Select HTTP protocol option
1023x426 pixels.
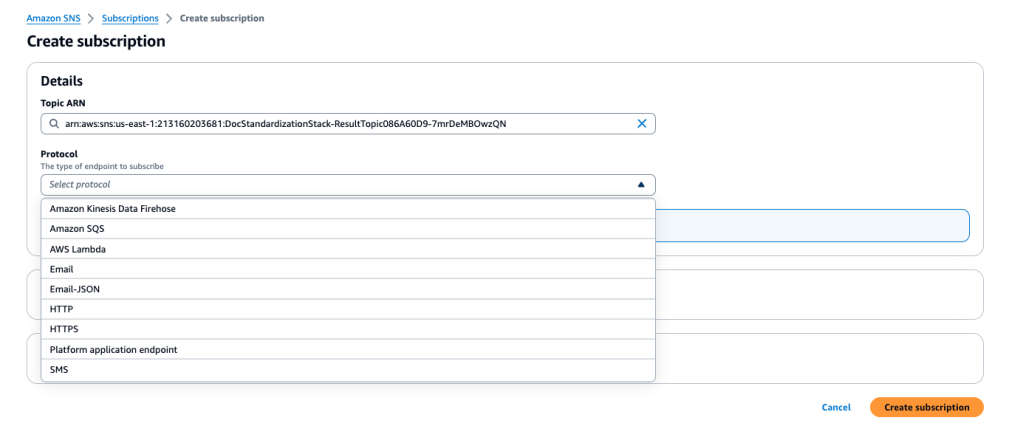[x=61, y=309]
